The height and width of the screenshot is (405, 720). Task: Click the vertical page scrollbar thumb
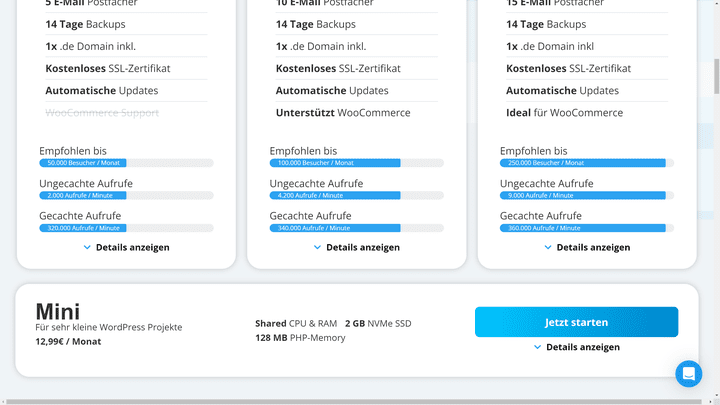[716, 76]
